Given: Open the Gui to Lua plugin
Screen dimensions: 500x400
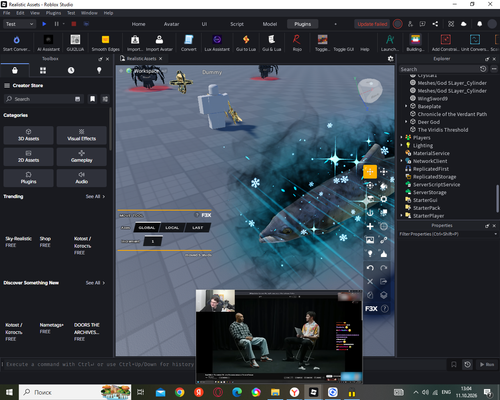Looking at the screenshot, I should pyautogui.click(x=246, y=43).
